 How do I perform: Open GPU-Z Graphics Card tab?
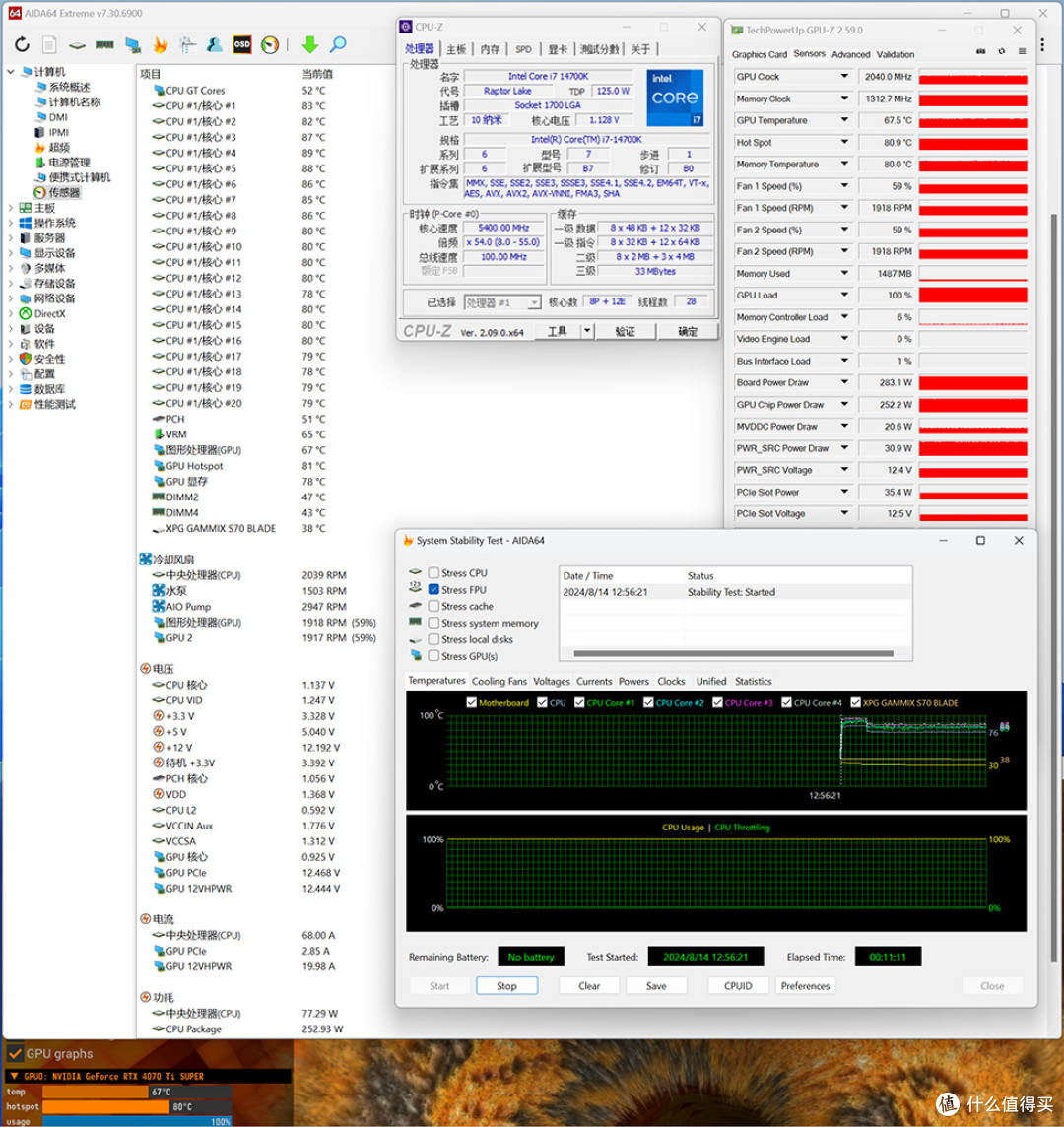(x=760, y=54)
